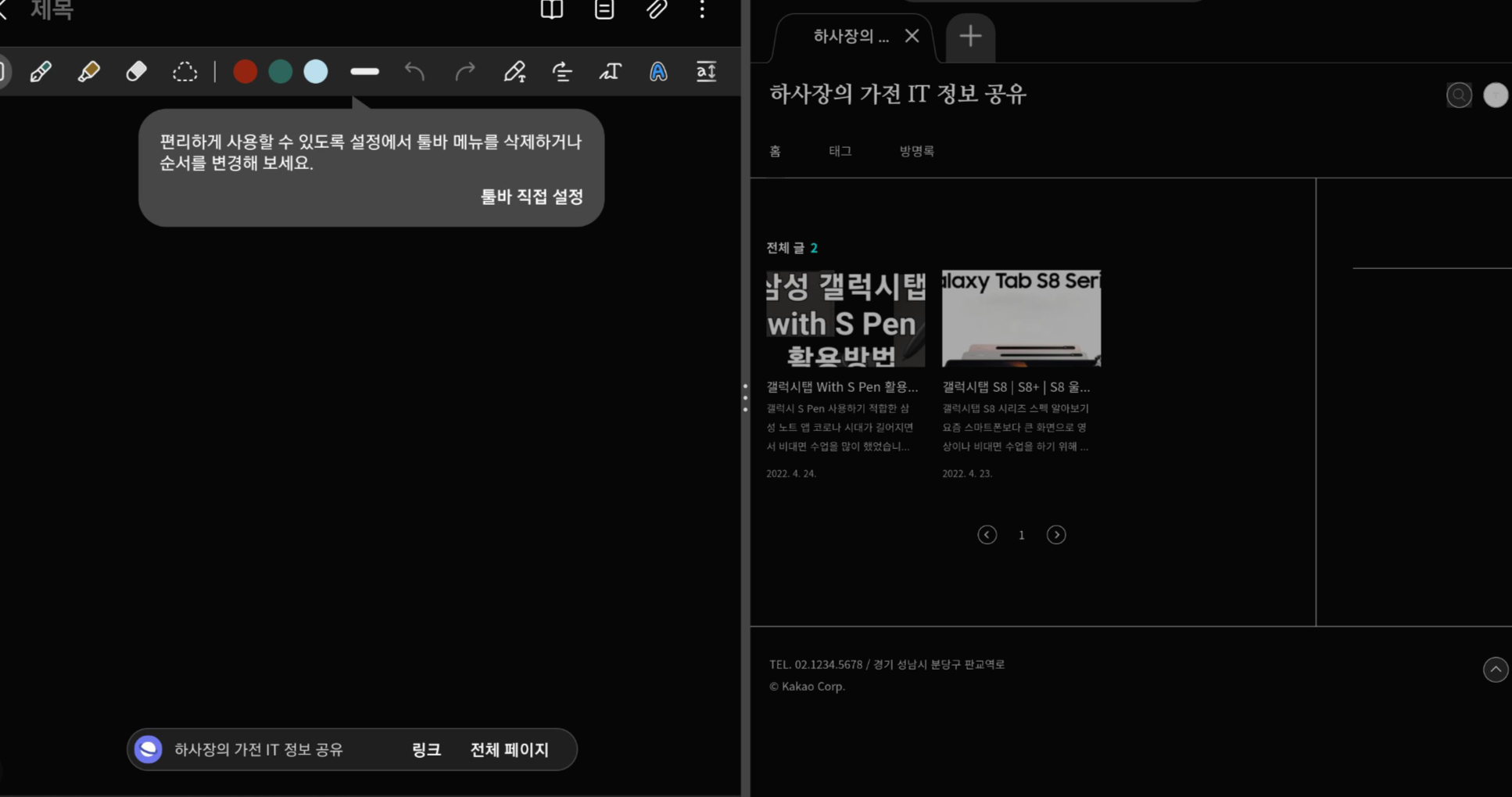Viewport: 1512px width, 797px height.
Task: Tap 전체 페이지 in bottom bar
Action: tap(510, 749)
